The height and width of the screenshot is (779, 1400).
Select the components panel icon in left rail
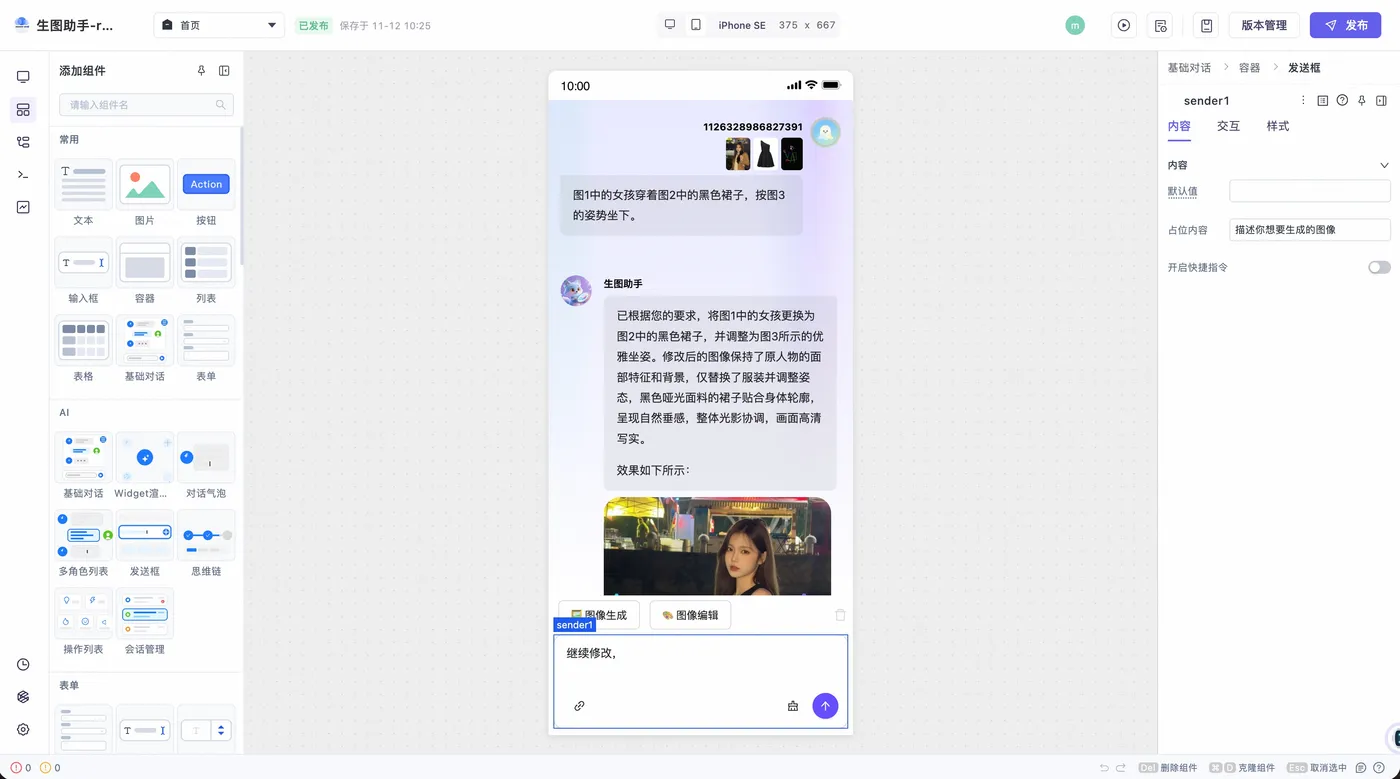click(23, 110)
